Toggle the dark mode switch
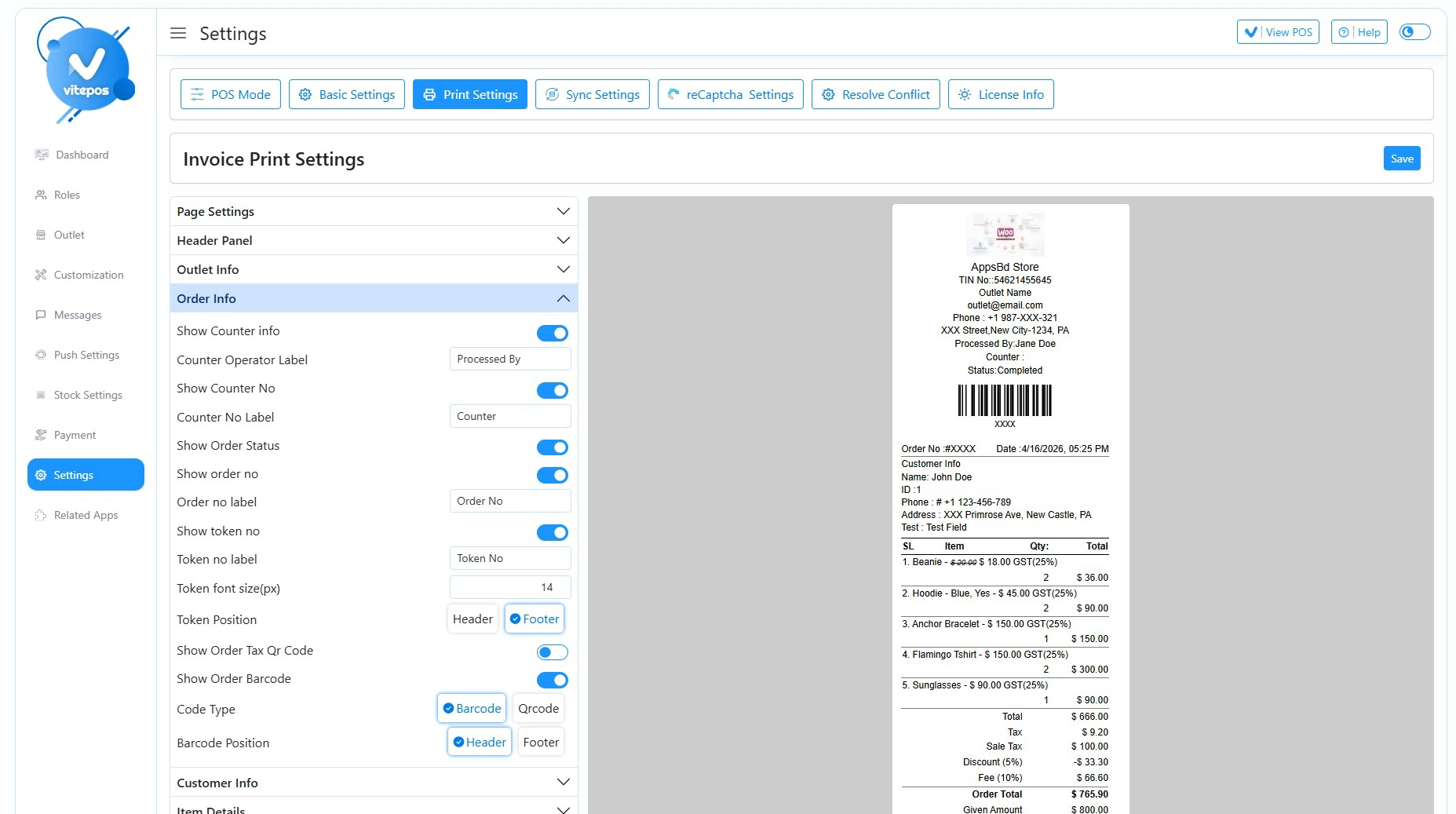Image resolution: width=1456 pixels, height=814 pixels. [x=1414, y=32]
